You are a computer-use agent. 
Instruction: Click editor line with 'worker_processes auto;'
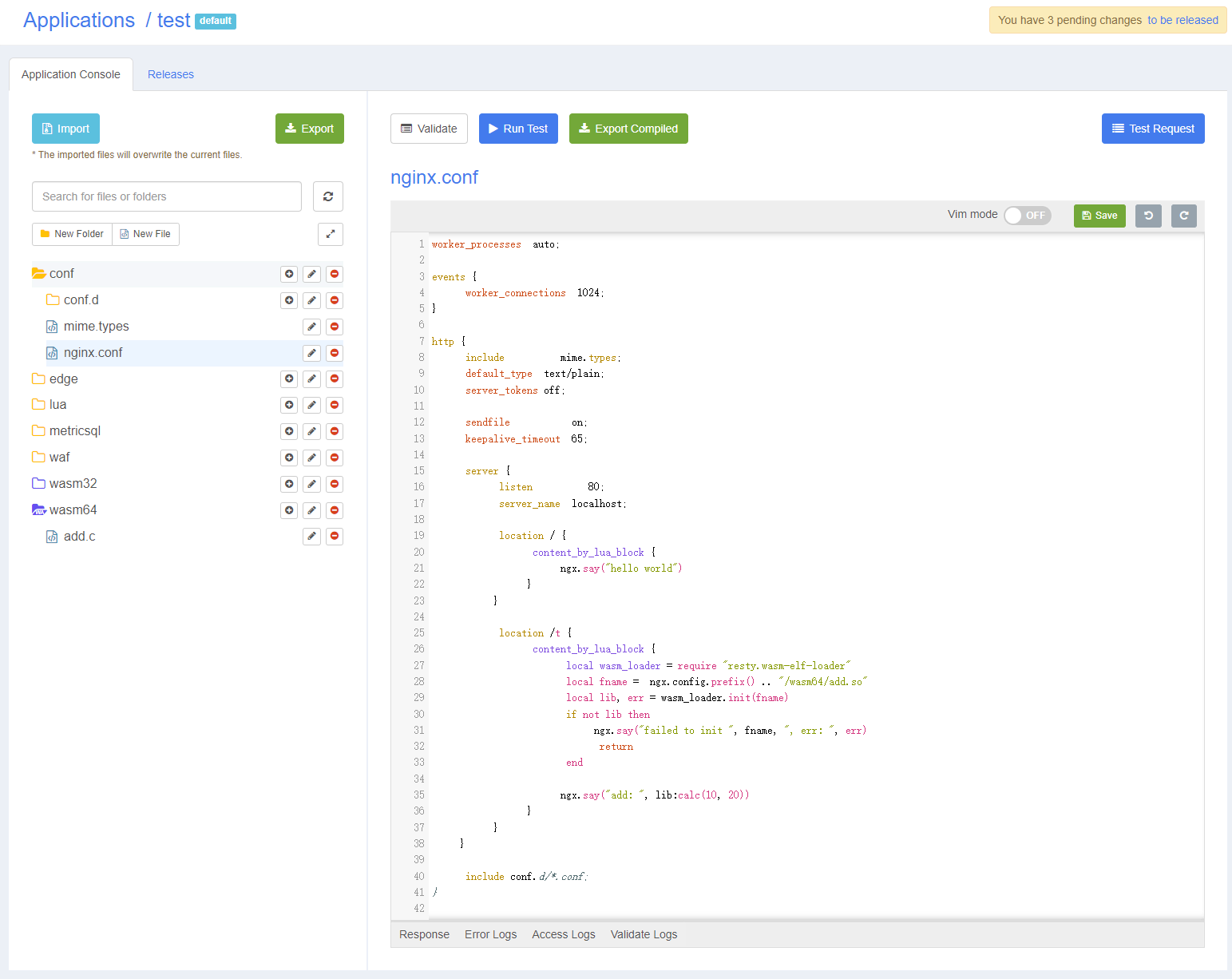(495, 244)
